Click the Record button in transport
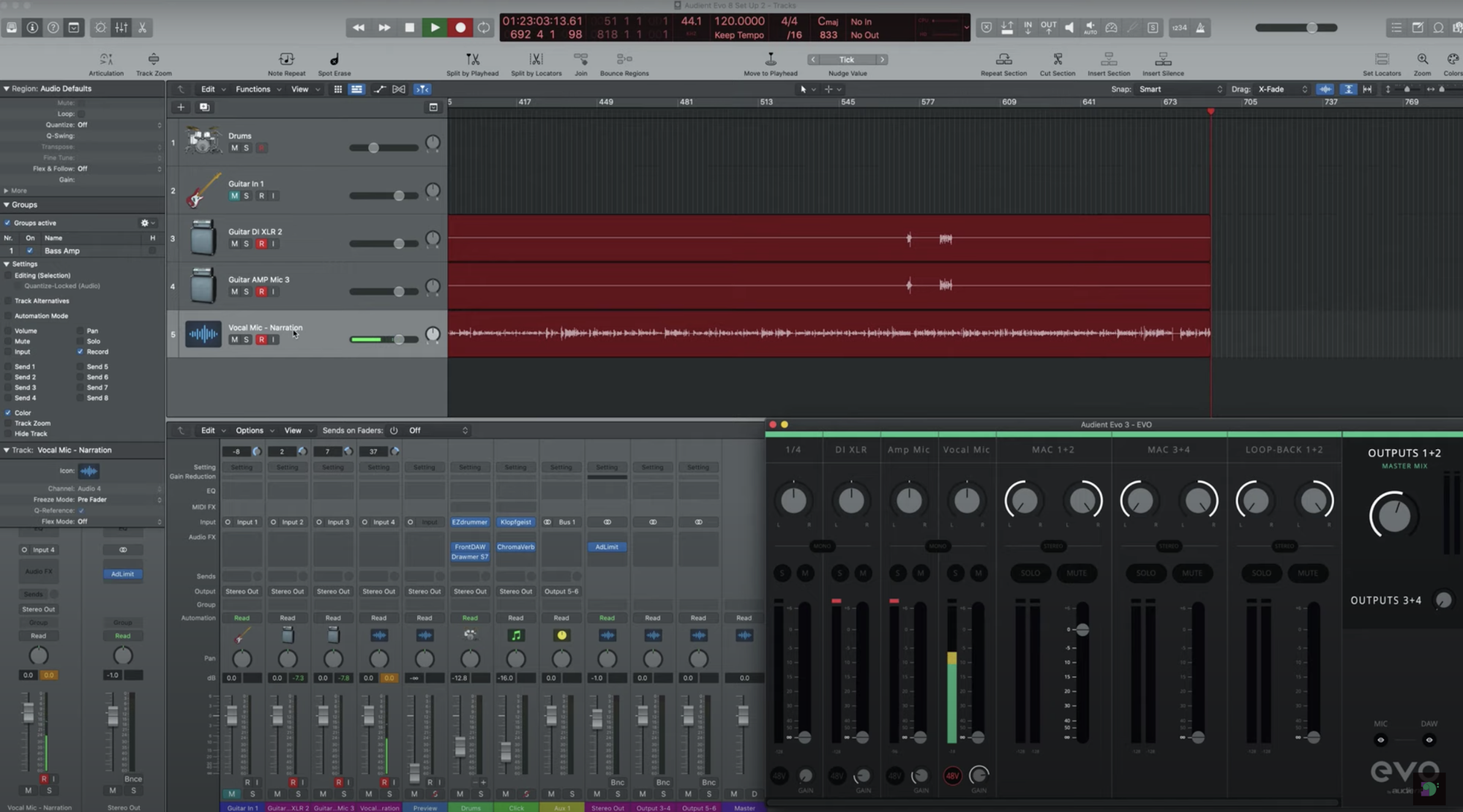The width and height of the screenshot is (1463, 812). tap(460, 28)
